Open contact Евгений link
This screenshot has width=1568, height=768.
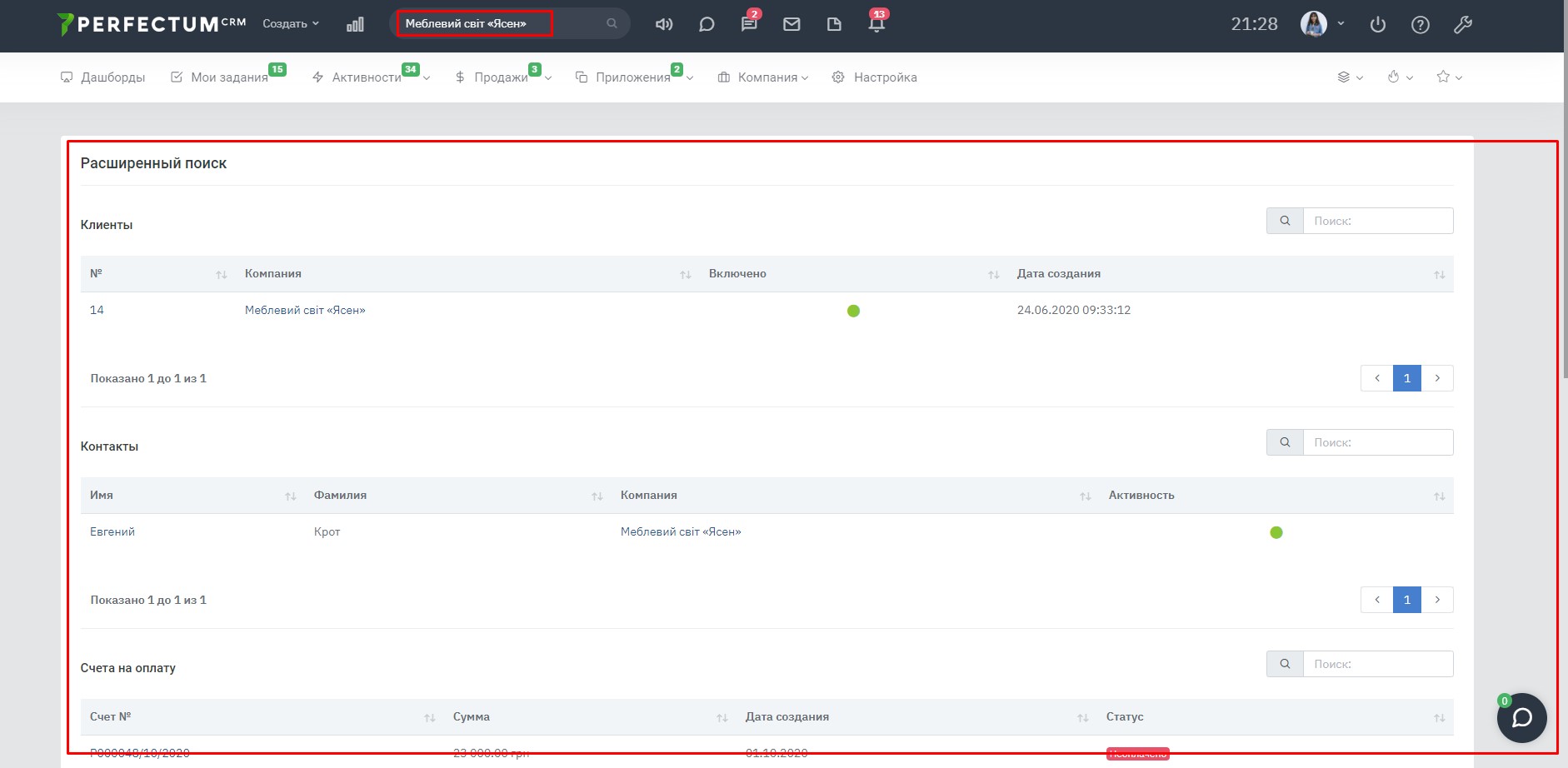coord(112,531)
